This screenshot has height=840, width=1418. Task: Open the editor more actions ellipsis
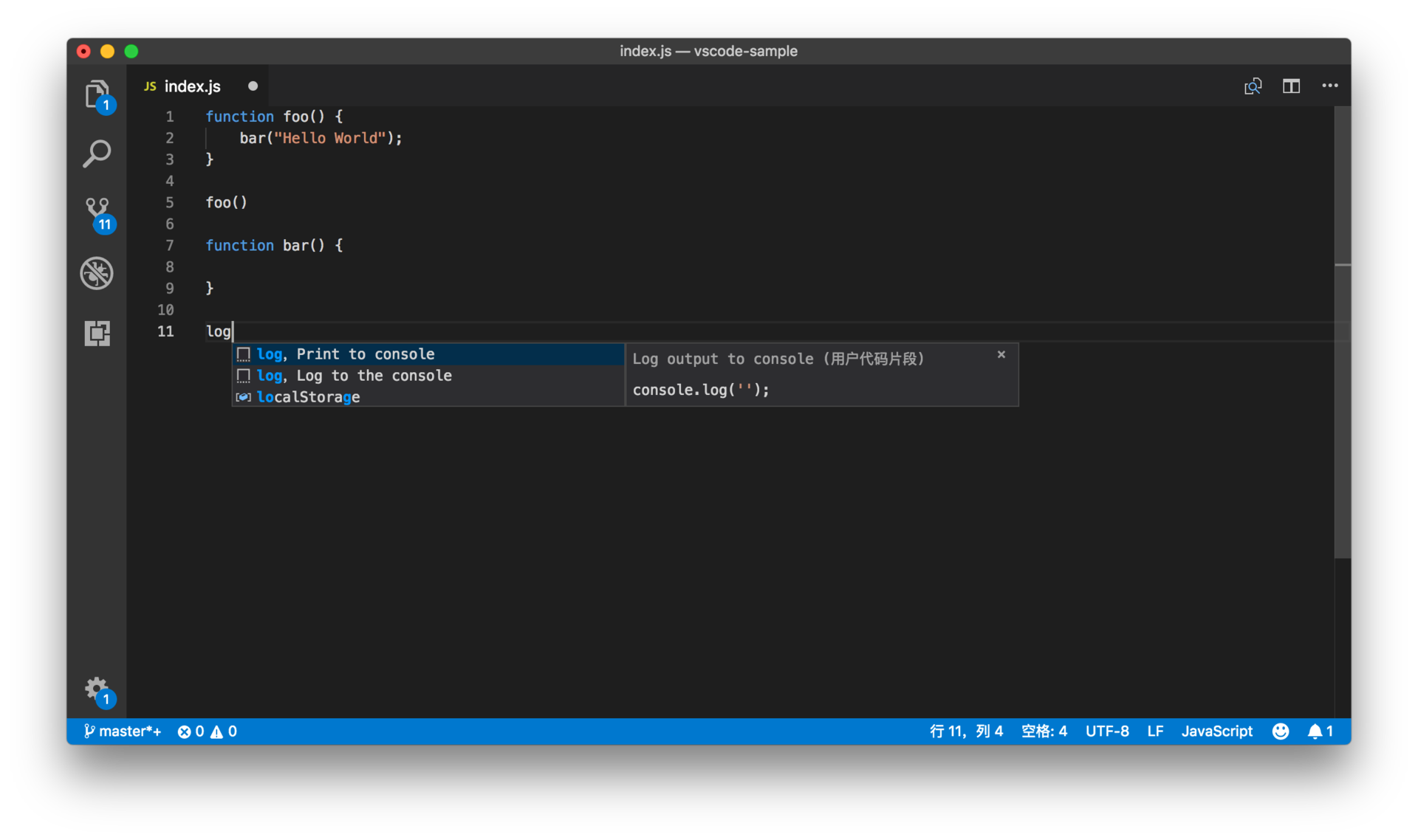[1330, 86]
